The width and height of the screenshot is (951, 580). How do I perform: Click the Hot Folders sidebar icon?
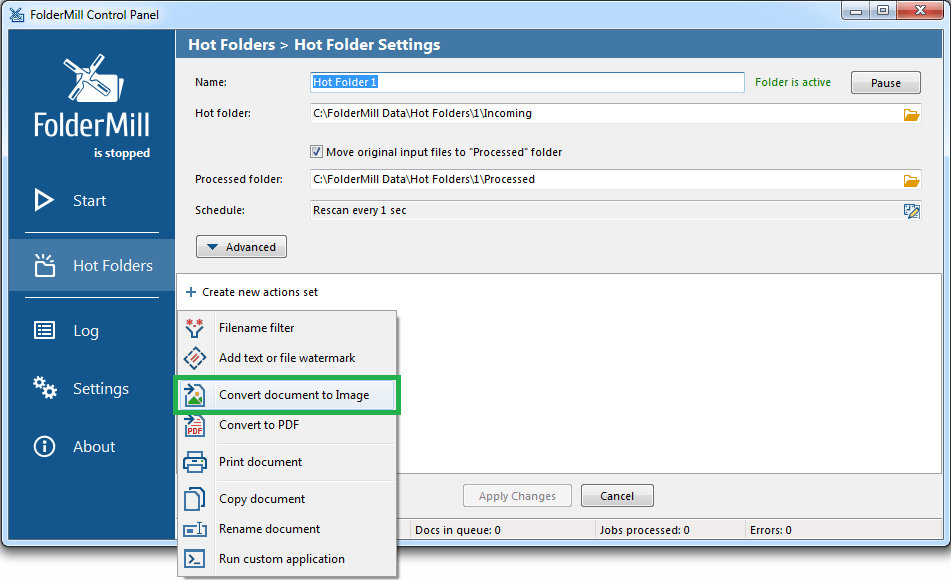(44, 265)
